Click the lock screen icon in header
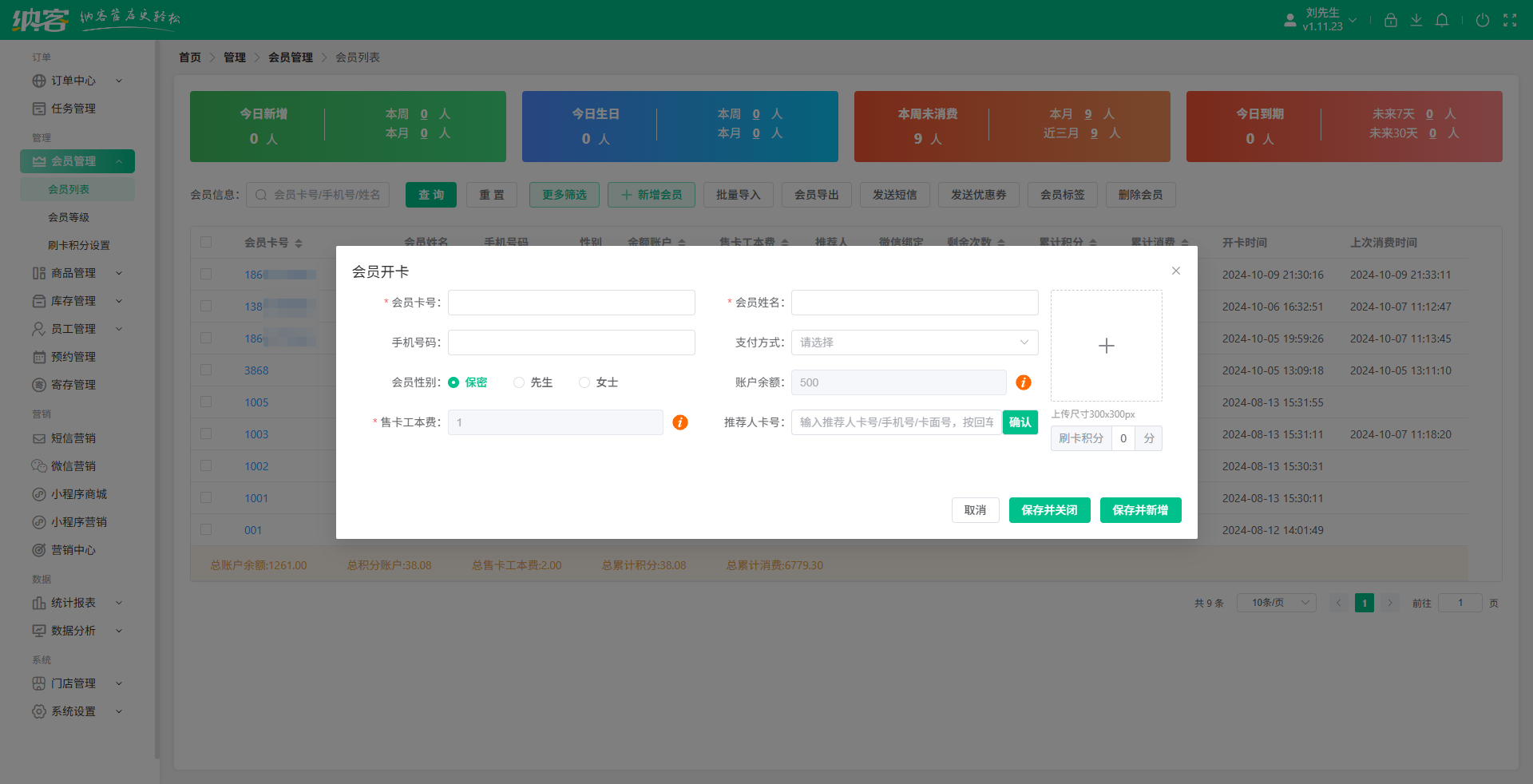1533x784 pixels. (x=1390, y=20)
